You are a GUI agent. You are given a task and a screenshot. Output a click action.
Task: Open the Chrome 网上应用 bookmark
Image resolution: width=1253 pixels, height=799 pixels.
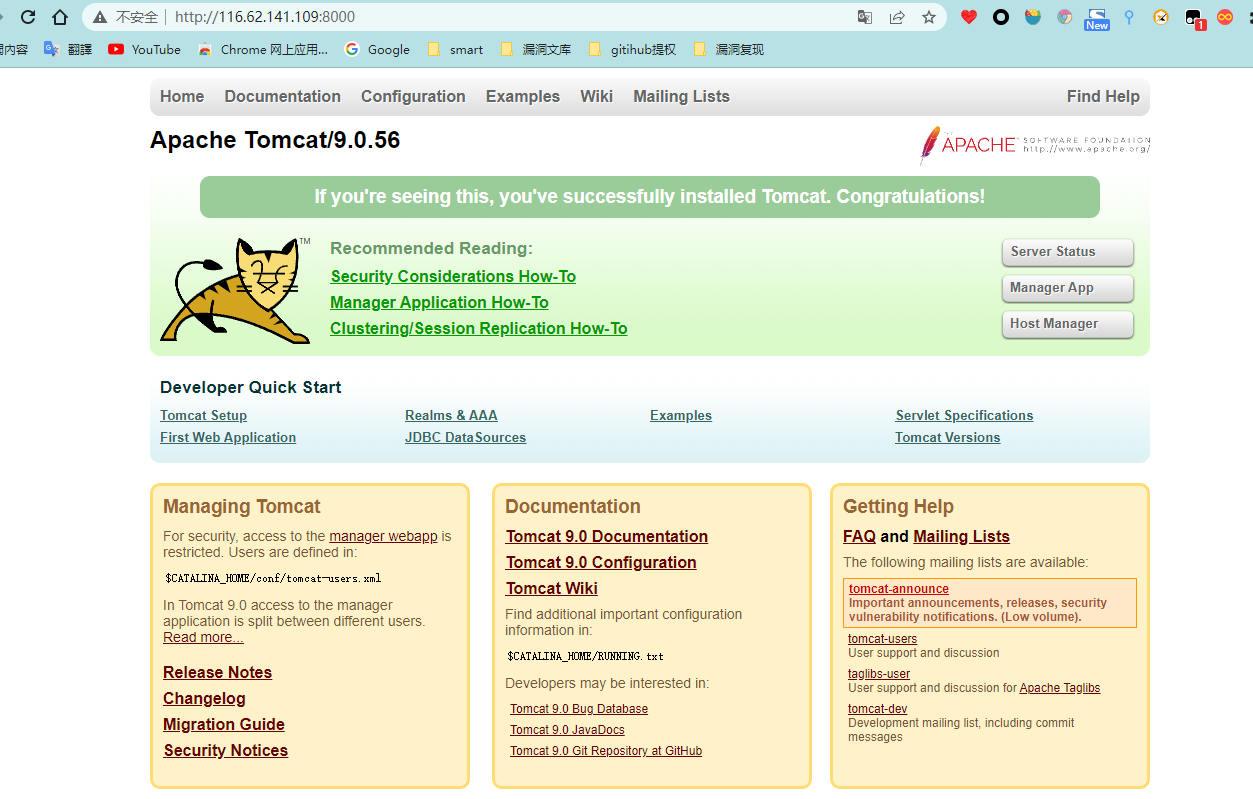tap(262, 49)
